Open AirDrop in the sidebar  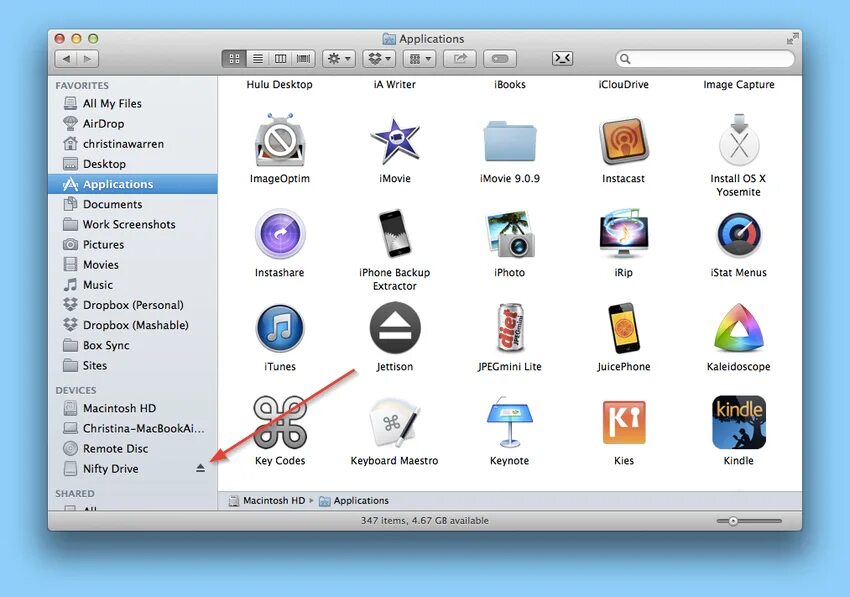(x=132, y=124)
